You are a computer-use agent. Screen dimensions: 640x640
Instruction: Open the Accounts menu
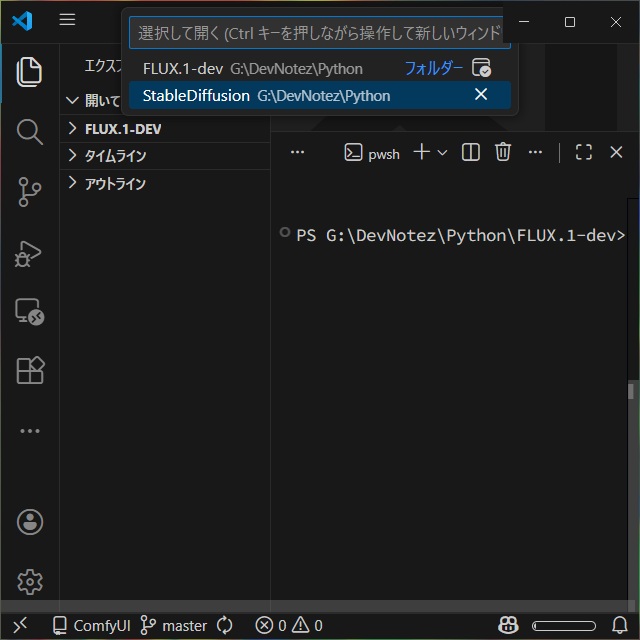coord(30,521)
